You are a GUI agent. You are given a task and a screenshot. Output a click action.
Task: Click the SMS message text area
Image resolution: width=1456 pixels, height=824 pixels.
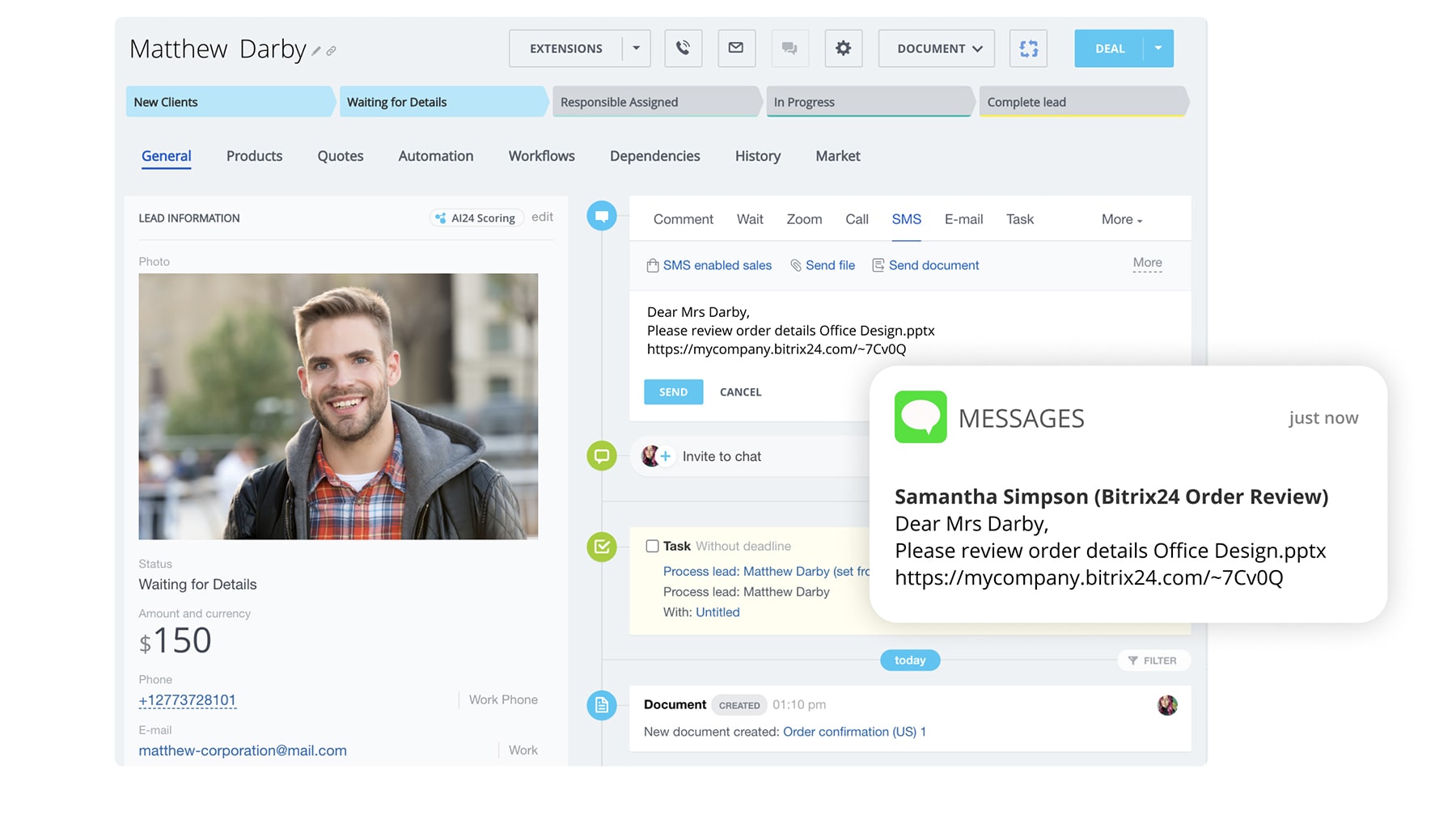click(809, 331)
